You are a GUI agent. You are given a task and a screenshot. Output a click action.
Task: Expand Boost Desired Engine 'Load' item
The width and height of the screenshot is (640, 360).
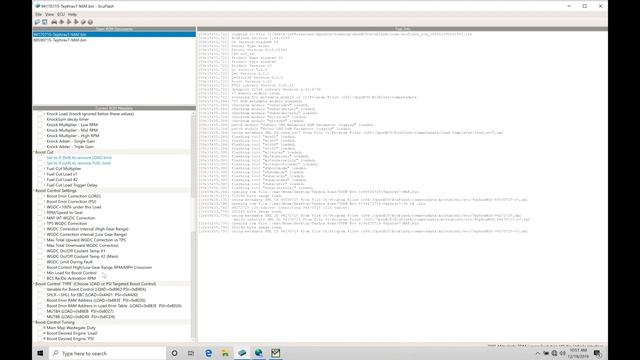[x=44, y=333]
